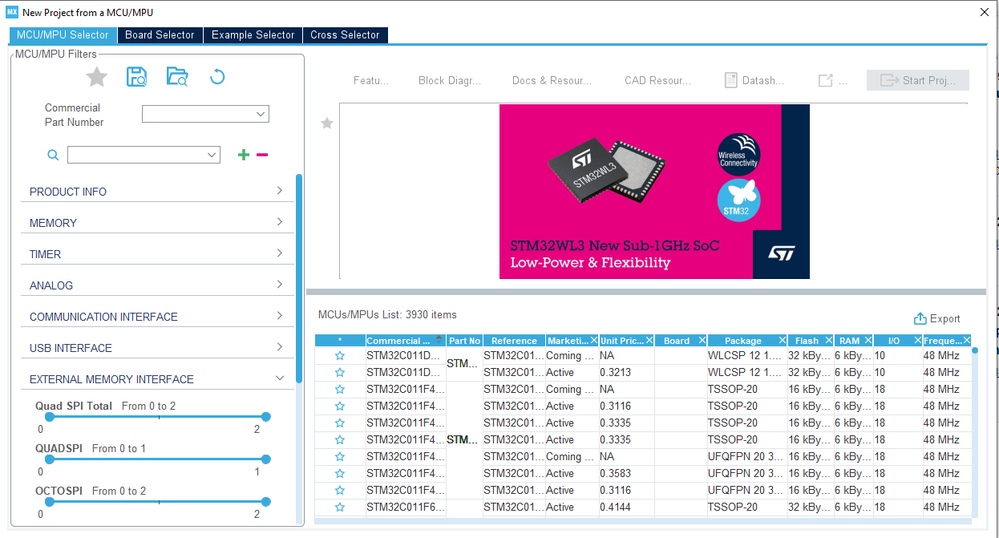Expand the PRODUCT INFO filter section
999x538 pixels.
(x=157, y=192)
